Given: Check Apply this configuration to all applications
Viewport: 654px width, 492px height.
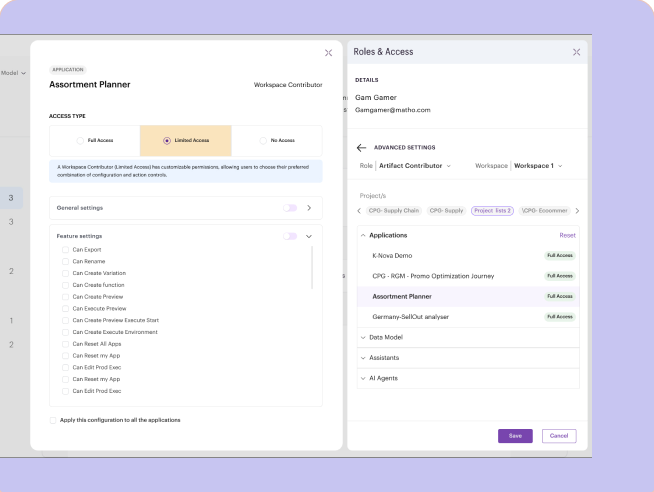Looking at the screenshot, I should [53, 420].
